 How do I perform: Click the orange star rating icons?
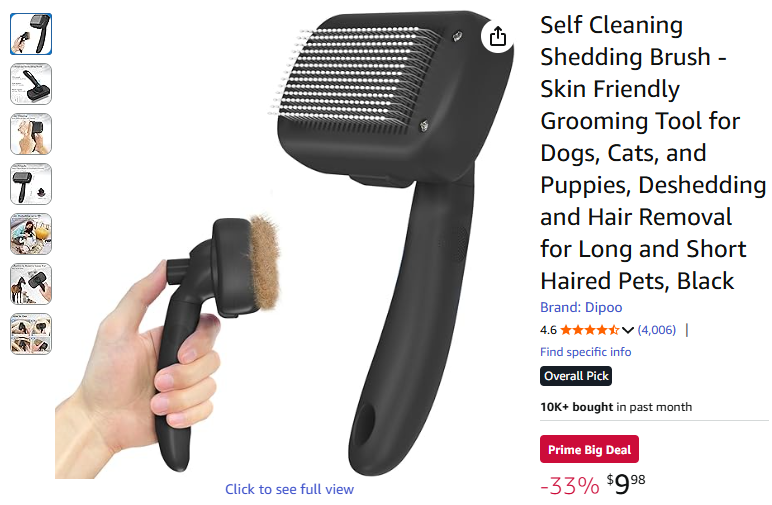click(589, 330)
